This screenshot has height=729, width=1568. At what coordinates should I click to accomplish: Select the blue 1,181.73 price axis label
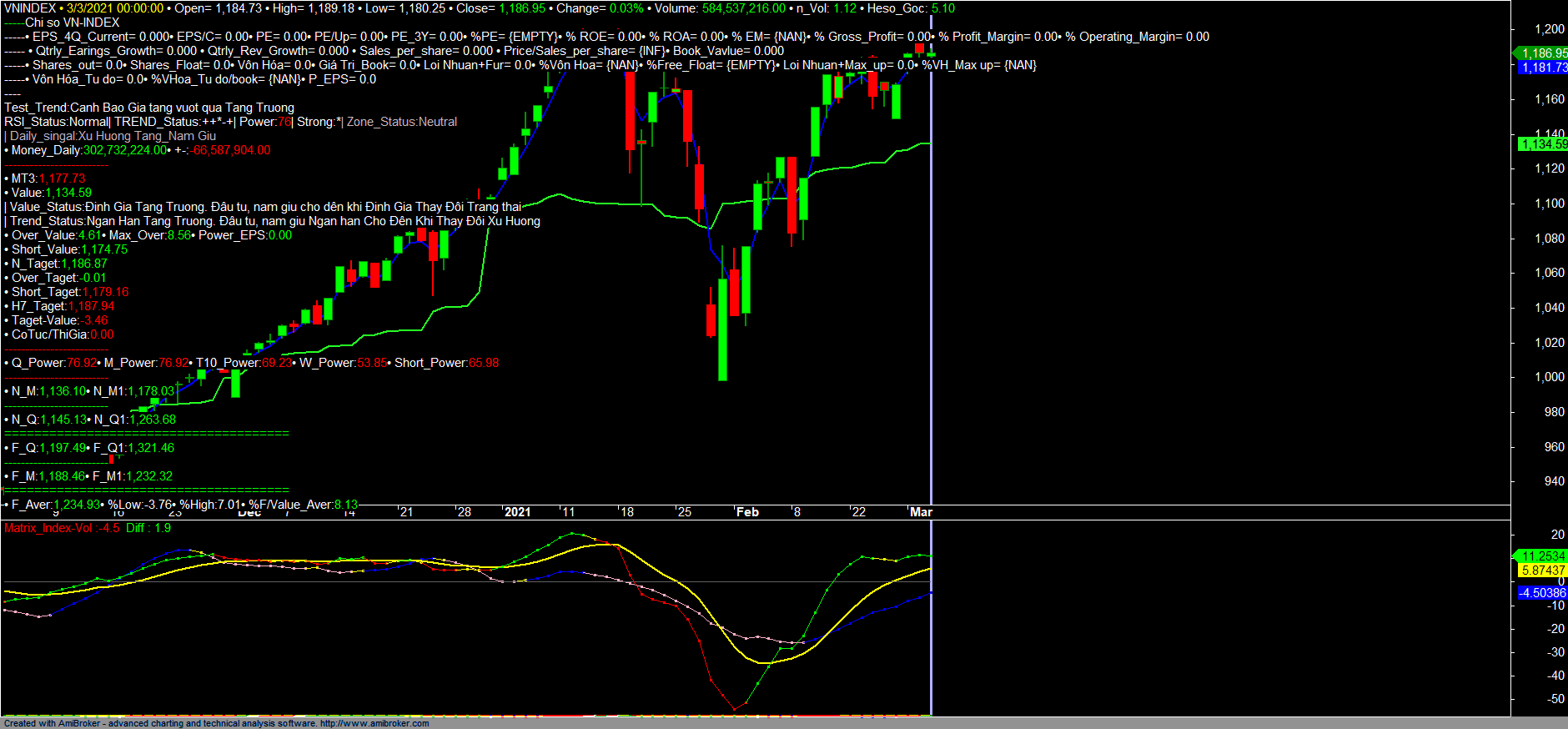(x=1543, y=68)
